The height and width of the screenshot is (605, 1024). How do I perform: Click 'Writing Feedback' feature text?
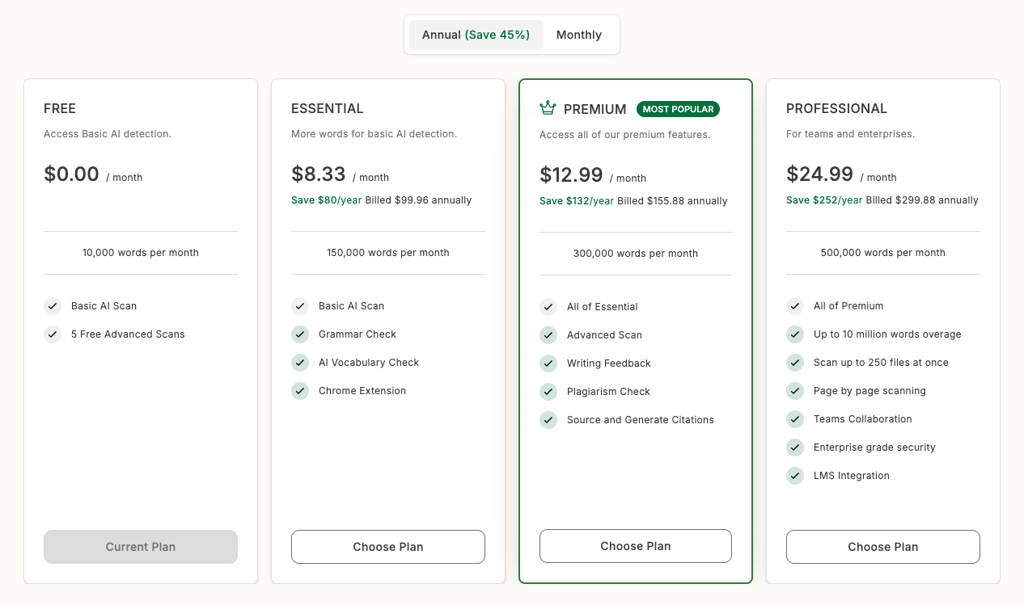609,363
